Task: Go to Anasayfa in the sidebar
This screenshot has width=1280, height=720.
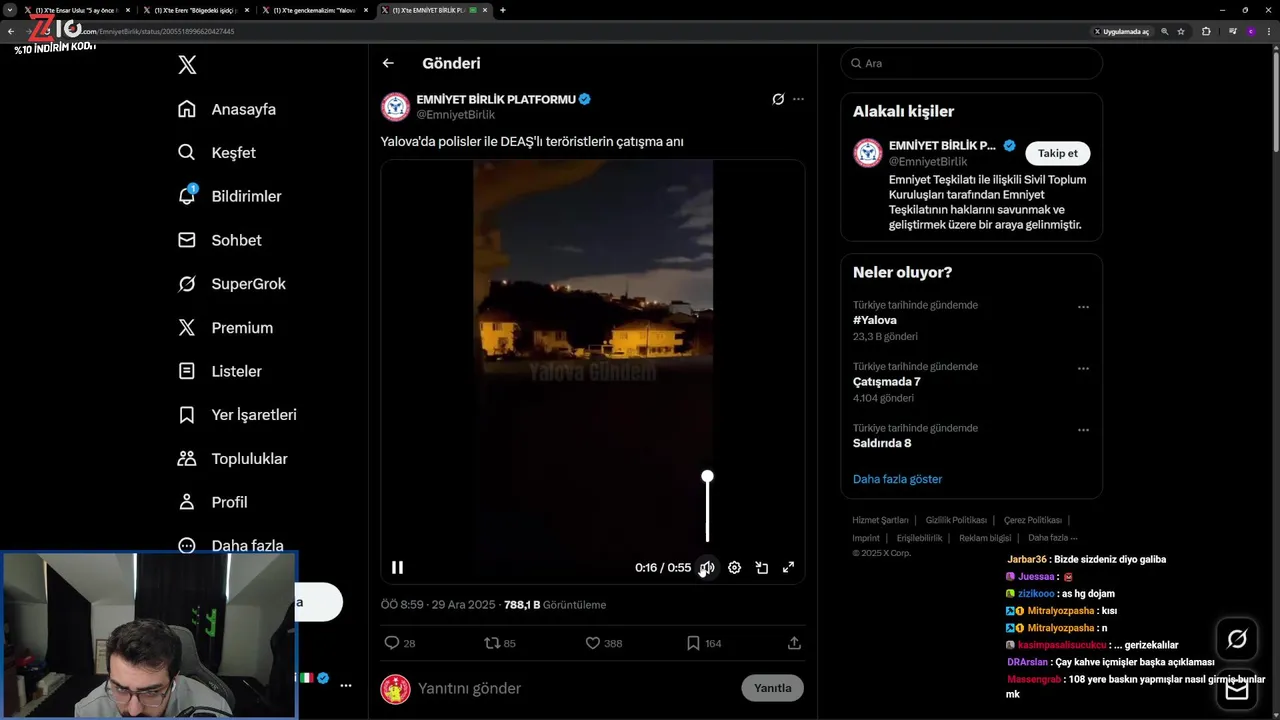Action: [x=227, y=109]
